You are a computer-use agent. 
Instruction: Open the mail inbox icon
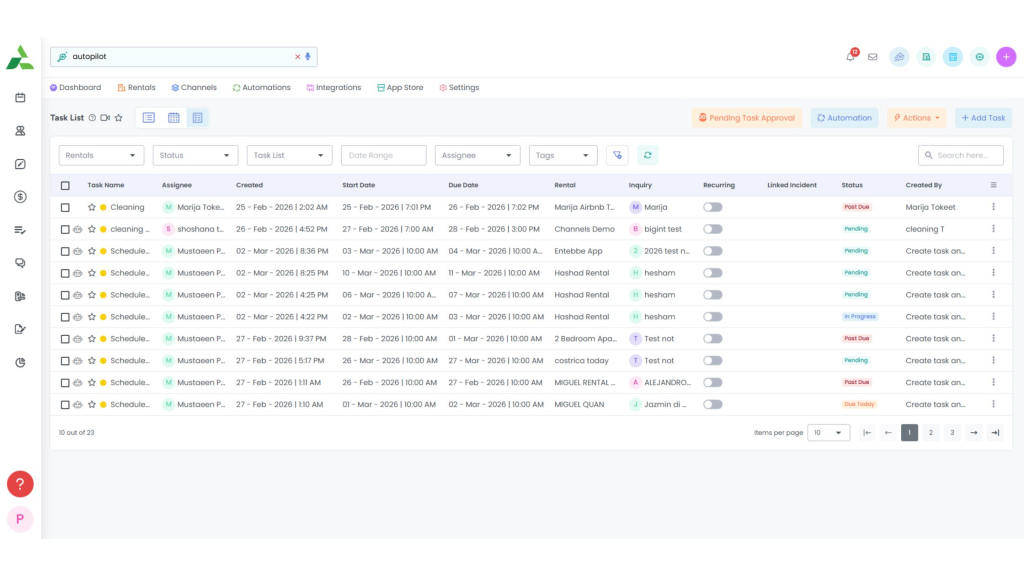[x=872, y=57]
